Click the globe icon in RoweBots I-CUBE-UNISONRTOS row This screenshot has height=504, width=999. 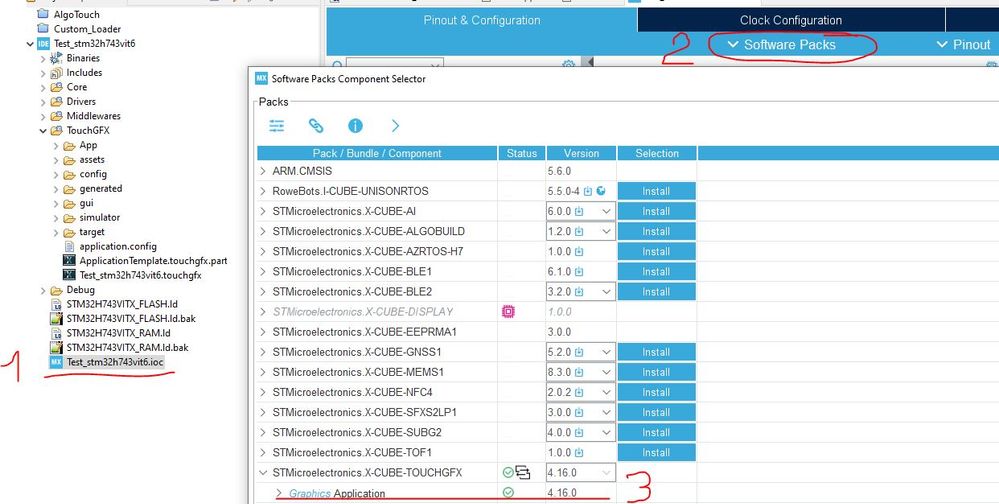[601, 191]
